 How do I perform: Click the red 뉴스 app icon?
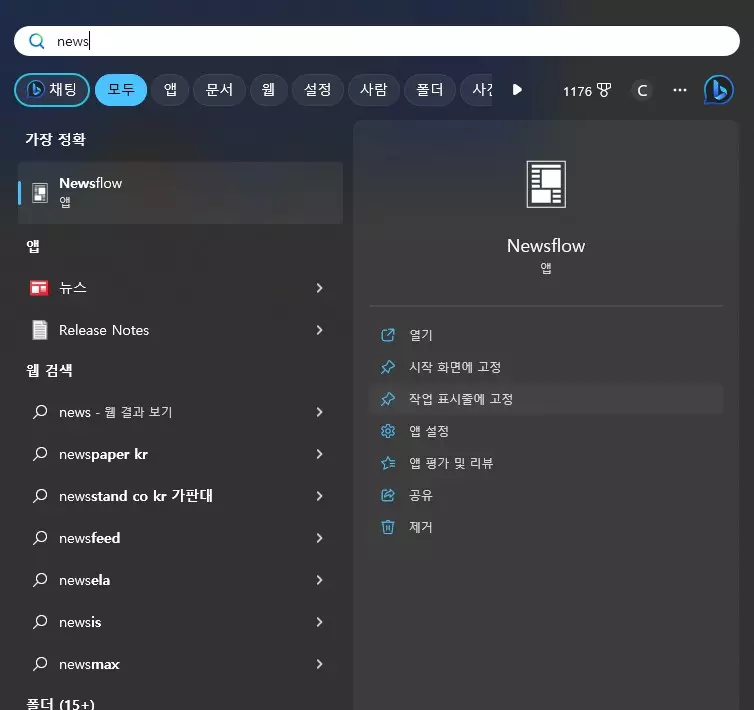(x=39, y=288)
